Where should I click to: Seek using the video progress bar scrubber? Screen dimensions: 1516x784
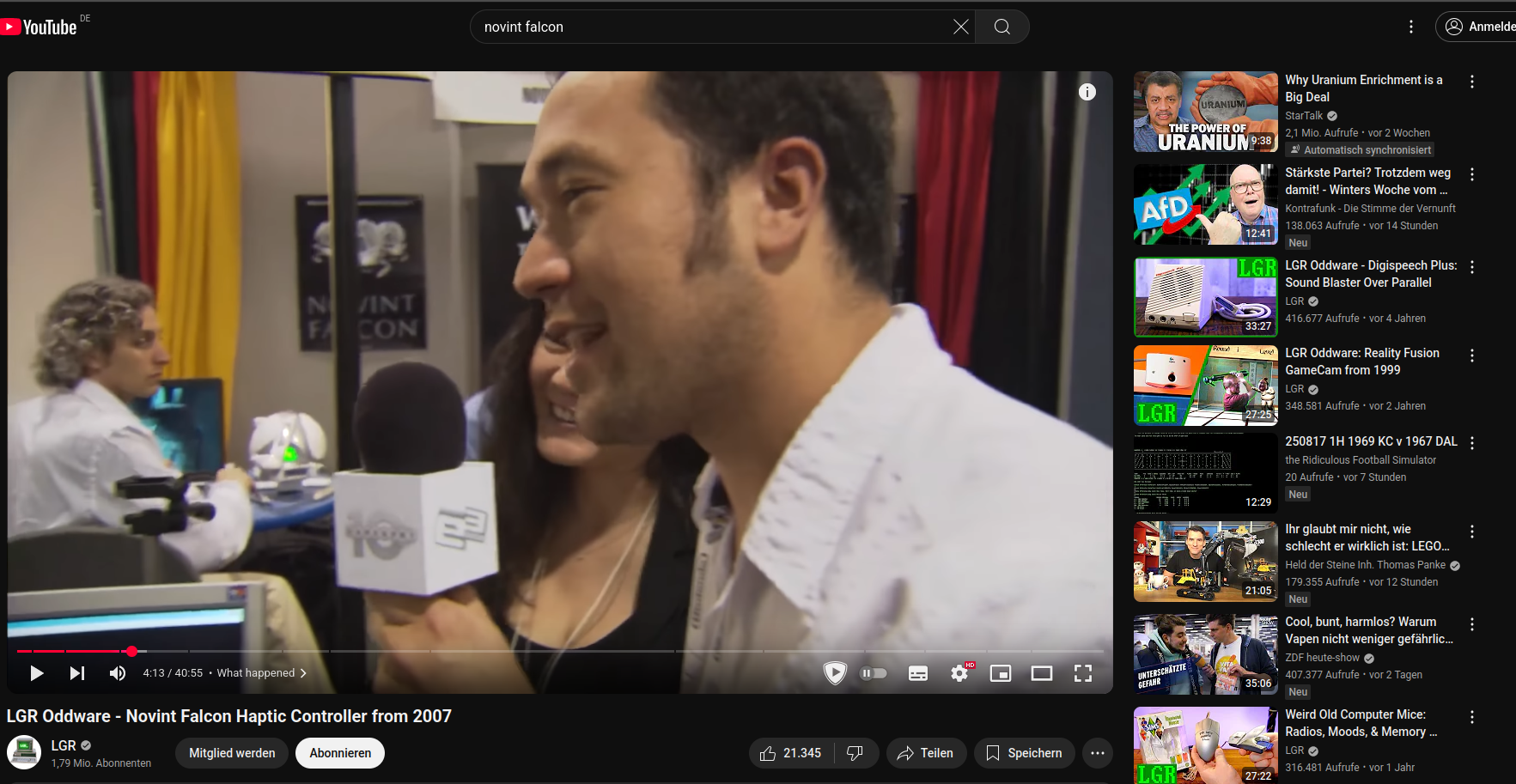click(131, 652)
